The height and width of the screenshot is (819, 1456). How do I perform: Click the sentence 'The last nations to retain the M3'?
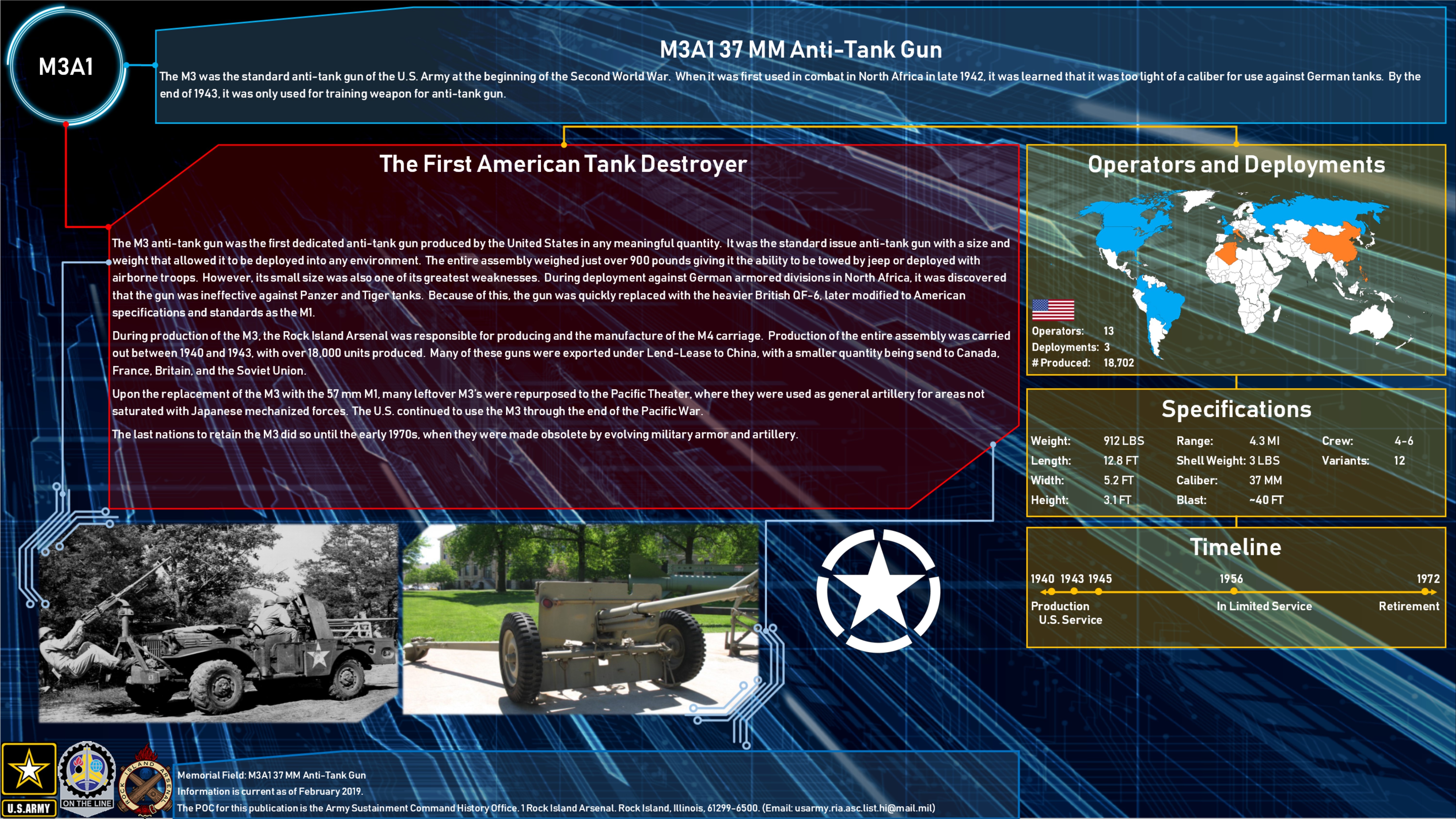coord(455,434)
